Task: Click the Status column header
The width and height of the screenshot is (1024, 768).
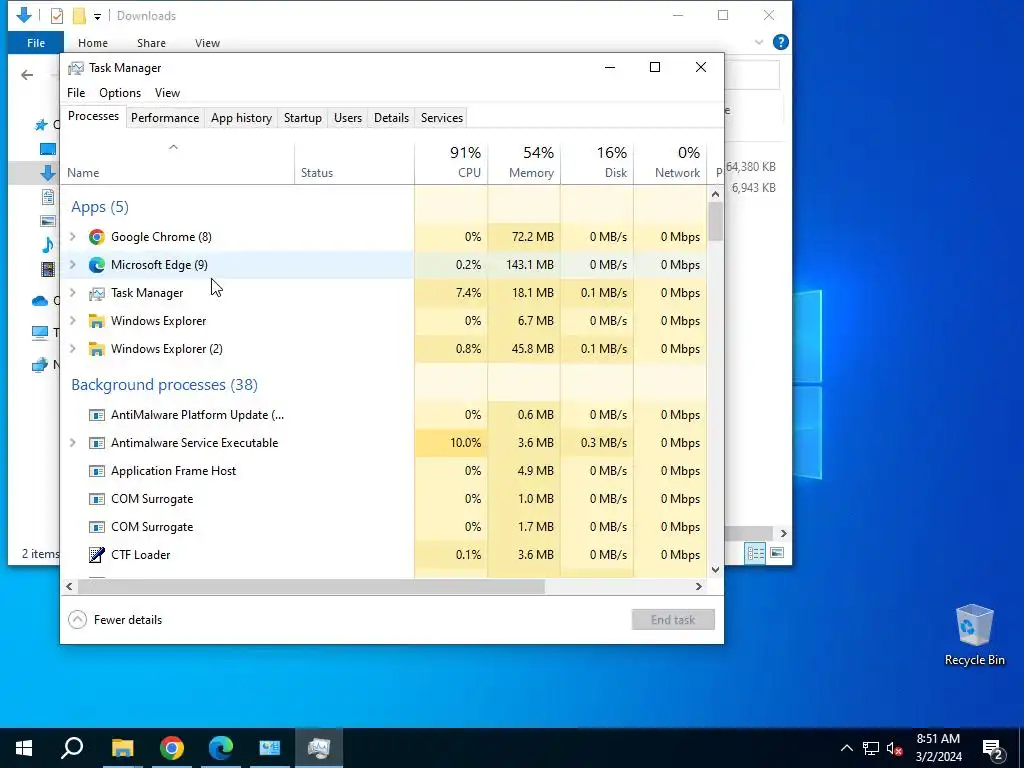Action: click(355, 162)
